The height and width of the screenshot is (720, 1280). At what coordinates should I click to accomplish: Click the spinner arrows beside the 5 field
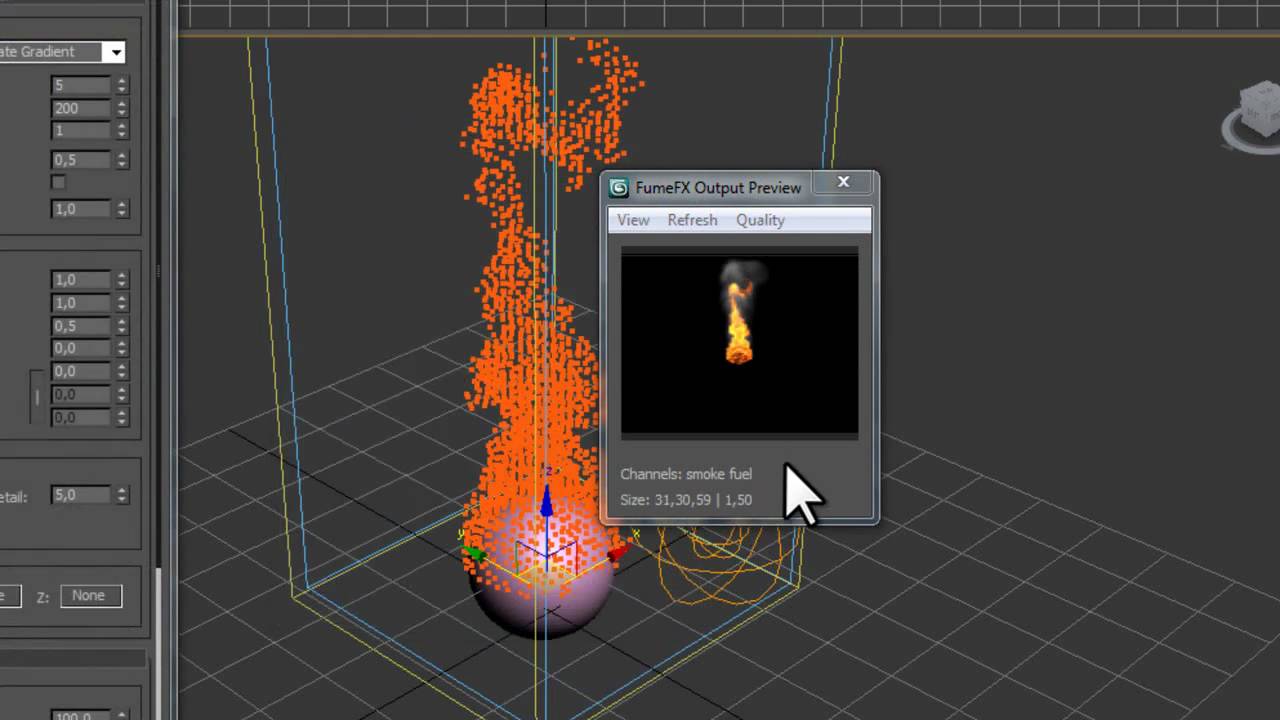(122, 85)
